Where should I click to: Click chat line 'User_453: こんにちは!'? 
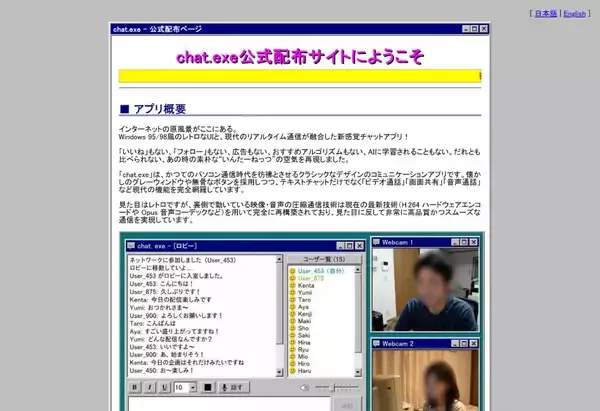(x=161, y=284)
